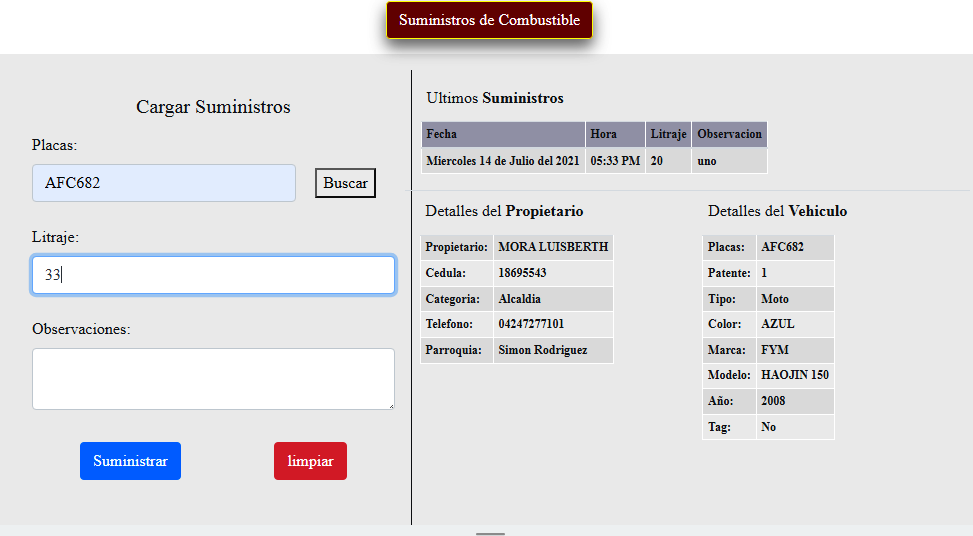Click the Buscar button

345,183
